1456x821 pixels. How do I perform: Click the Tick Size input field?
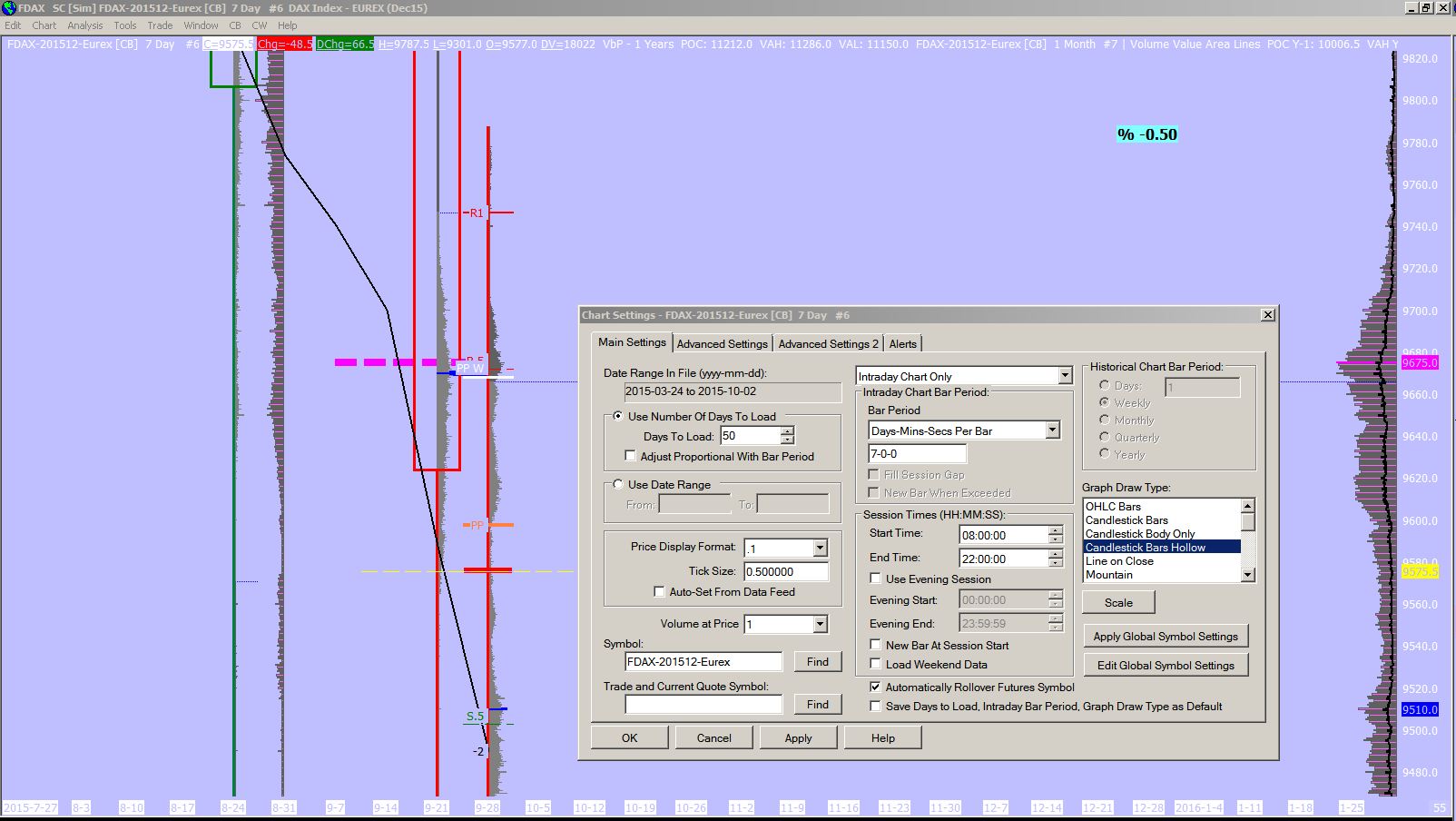(x=785, y=571)
